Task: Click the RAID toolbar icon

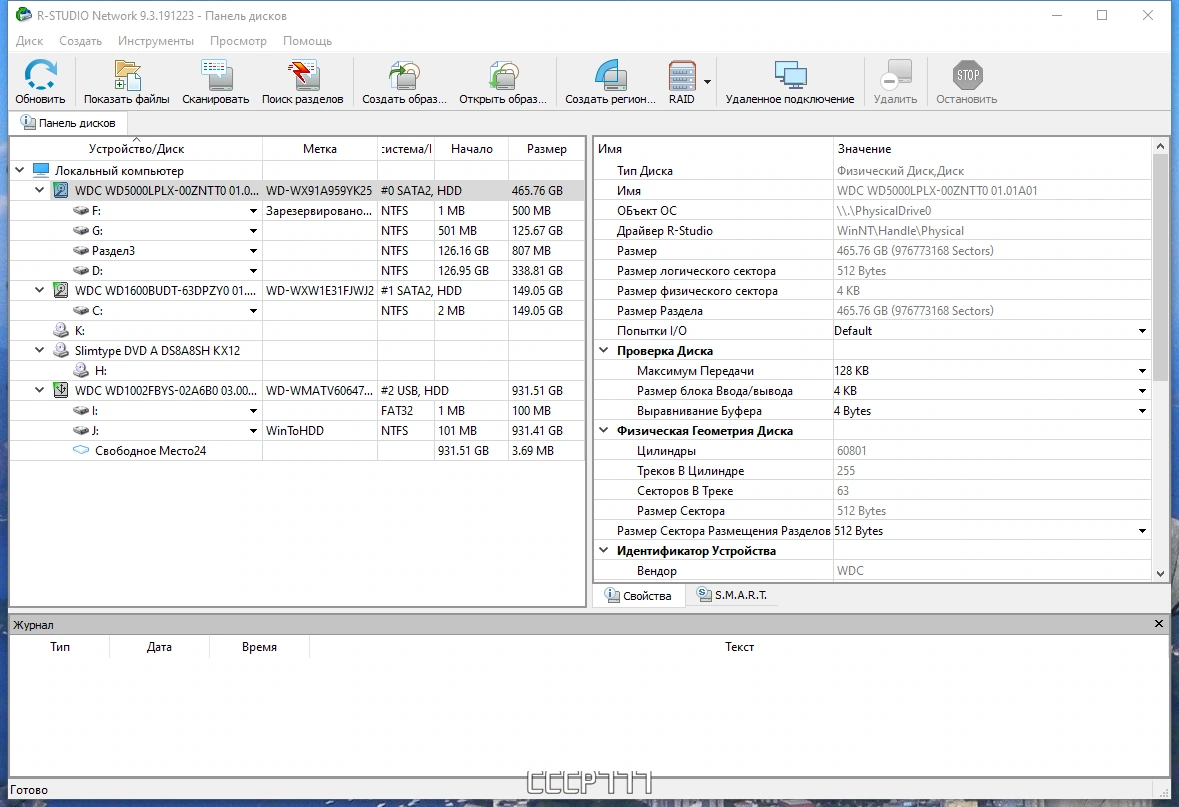Action: (682, 76)
